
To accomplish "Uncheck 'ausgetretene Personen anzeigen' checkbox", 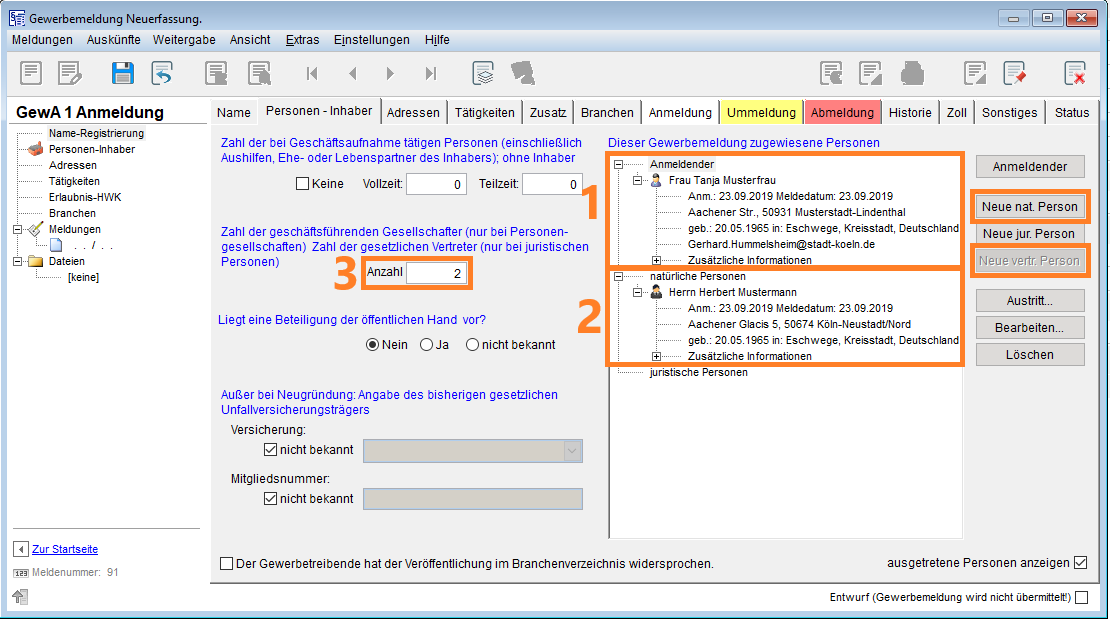I will click(1080, 563).
